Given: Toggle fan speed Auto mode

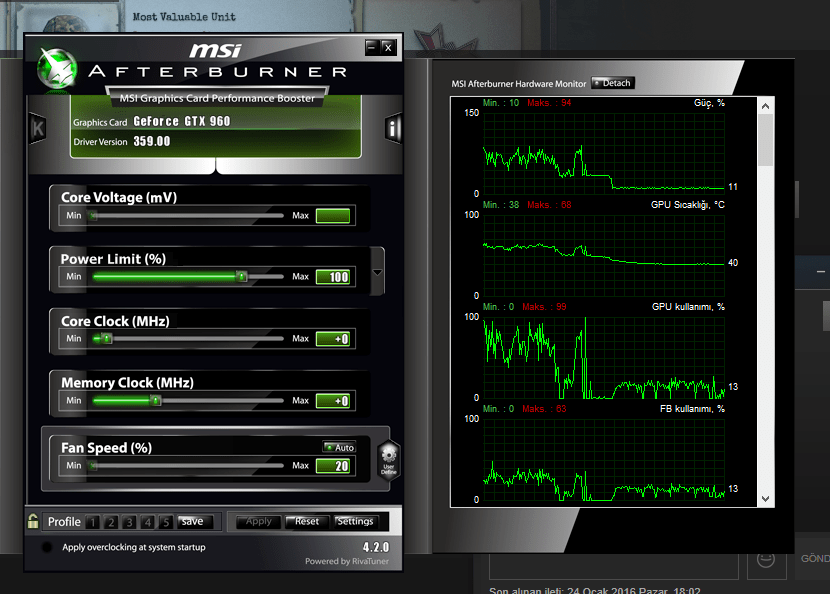Looking at the screenshot, I should (x=339, y=447).
